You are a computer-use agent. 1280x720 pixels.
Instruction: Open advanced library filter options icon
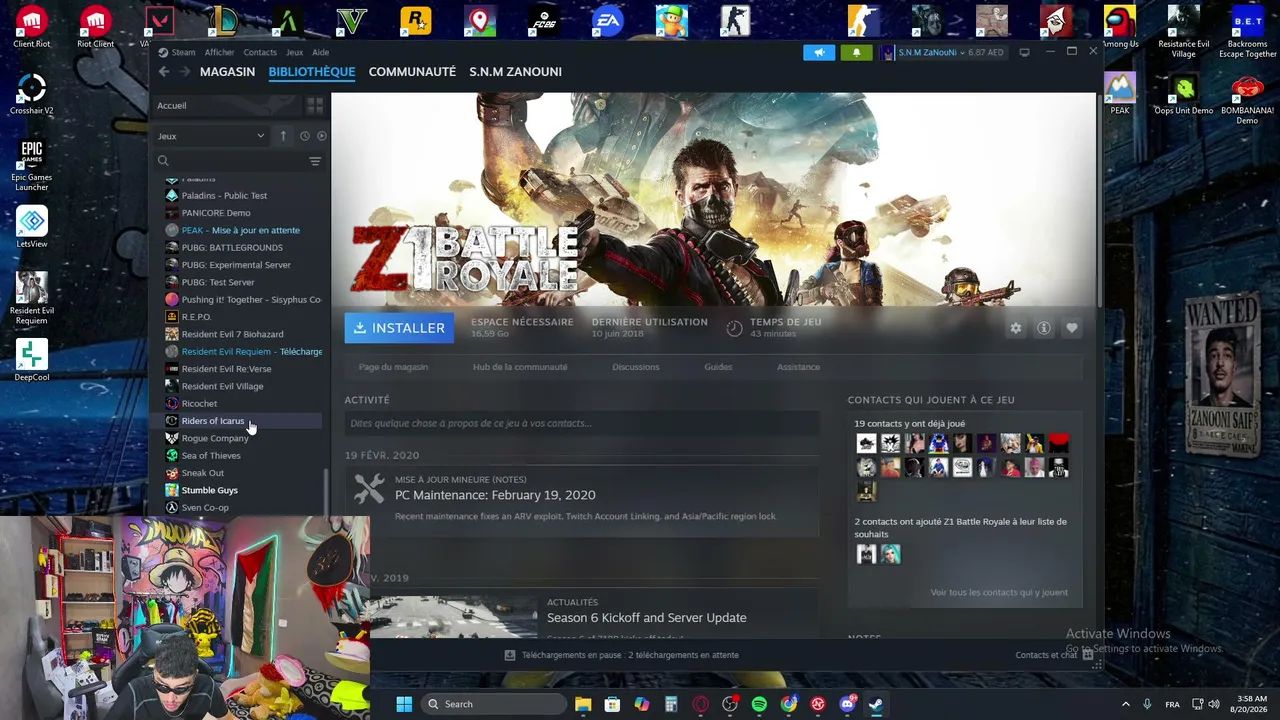pos(315,161)
